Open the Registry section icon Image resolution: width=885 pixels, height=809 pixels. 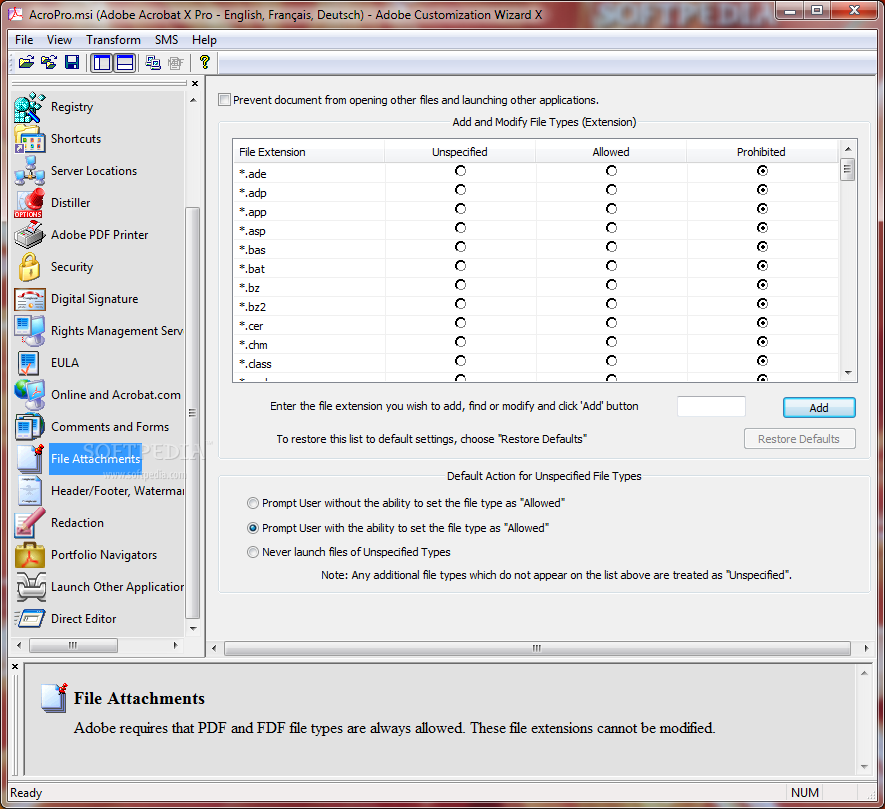[29, 107]
